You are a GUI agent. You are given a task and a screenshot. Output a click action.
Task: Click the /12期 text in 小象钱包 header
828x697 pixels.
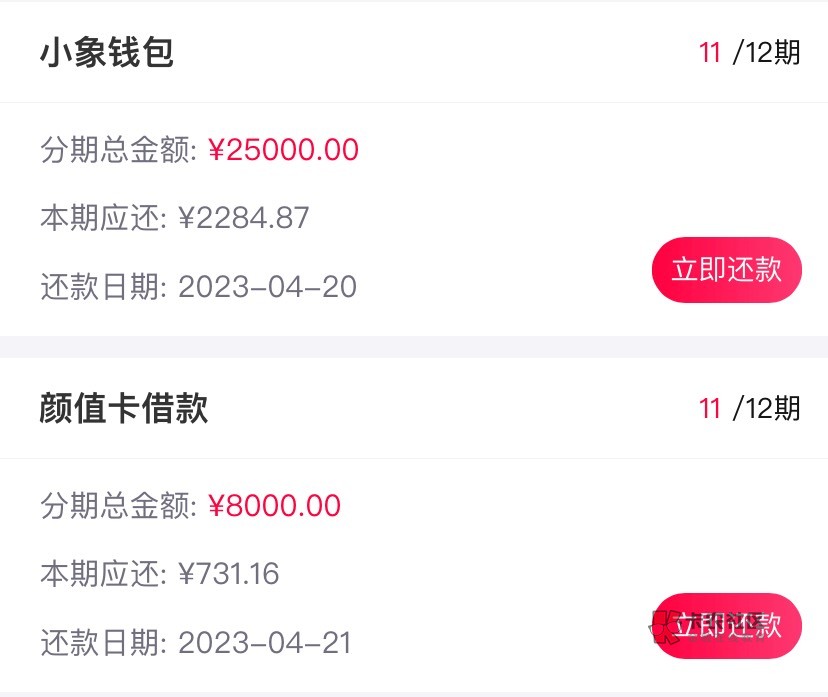767,53
